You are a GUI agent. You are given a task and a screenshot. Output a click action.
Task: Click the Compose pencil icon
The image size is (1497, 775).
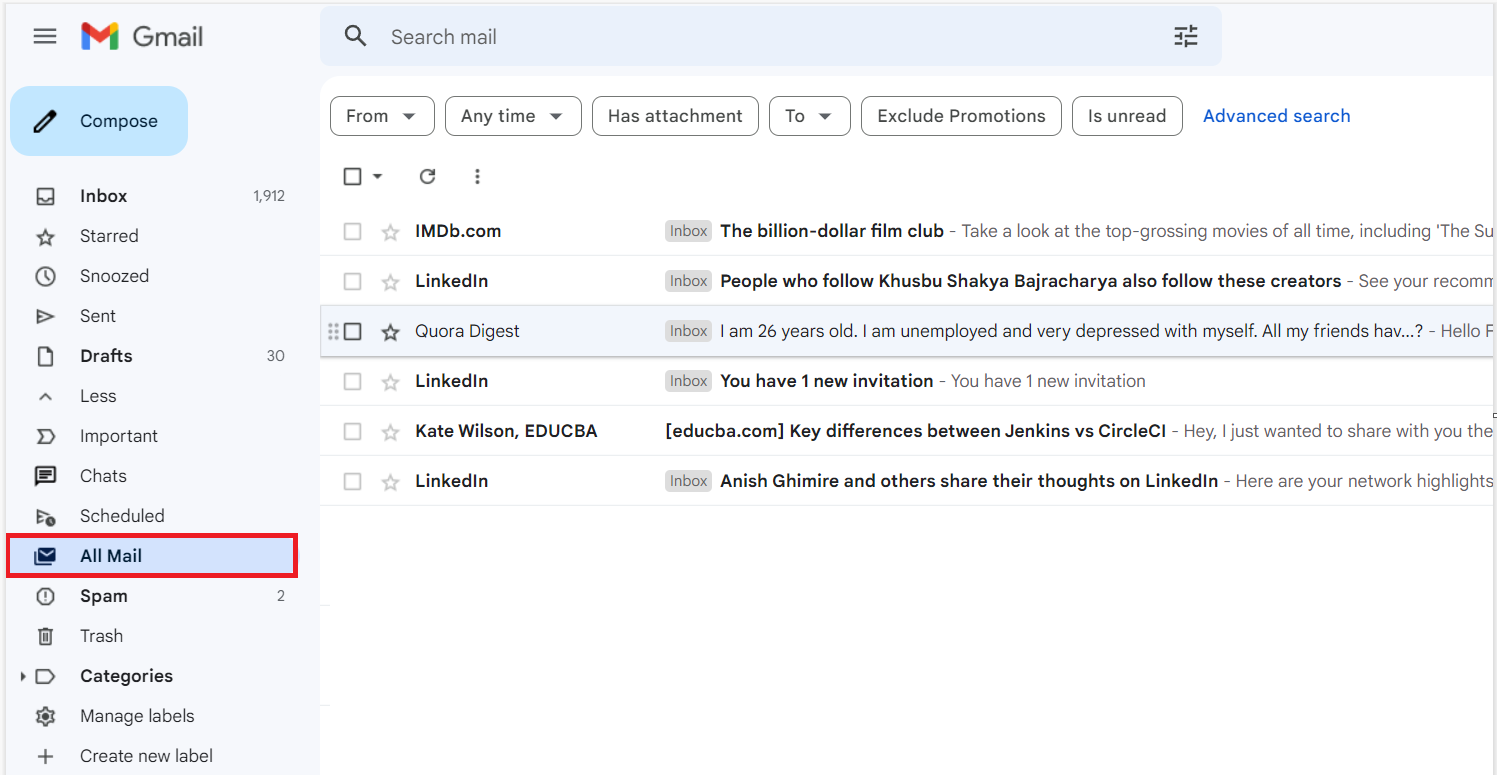click(45, 121)
